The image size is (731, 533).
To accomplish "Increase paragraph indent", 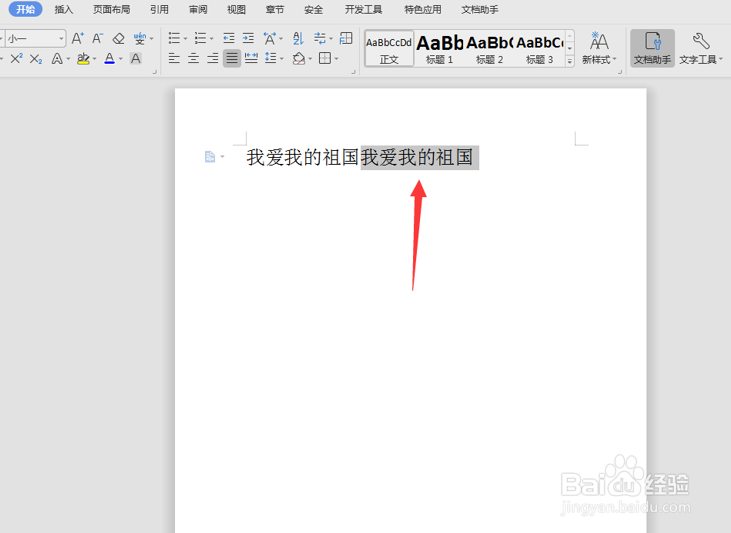I will pos(248,38).
